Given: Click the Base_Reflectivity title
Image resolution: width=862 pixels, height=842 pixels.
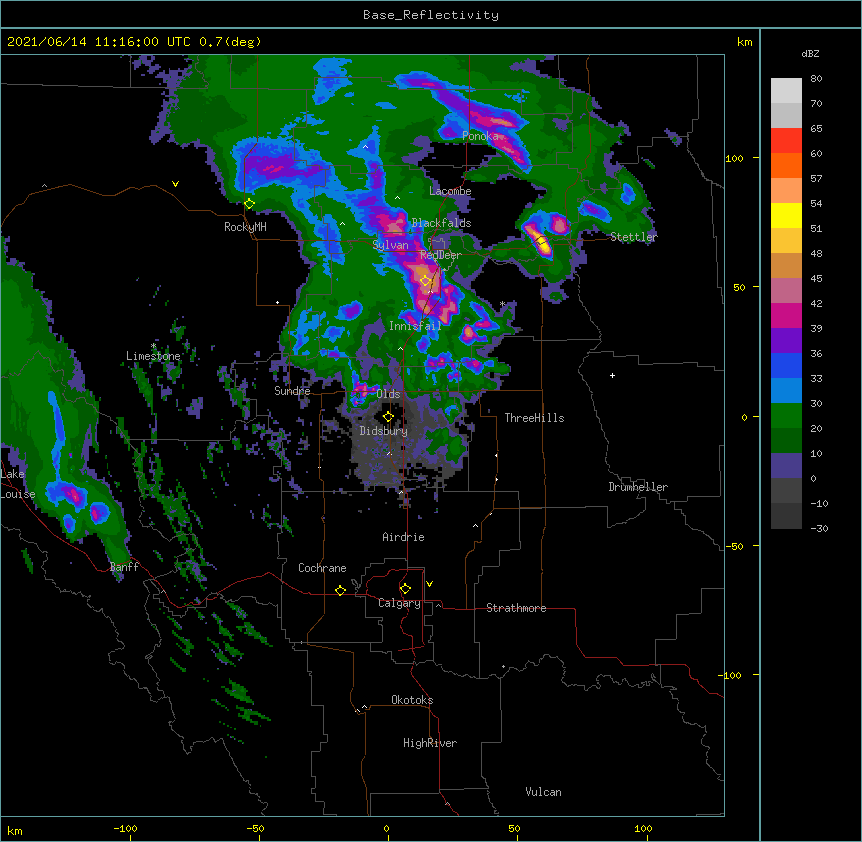Looking at the screenshot, I should [x=431, y=15].
